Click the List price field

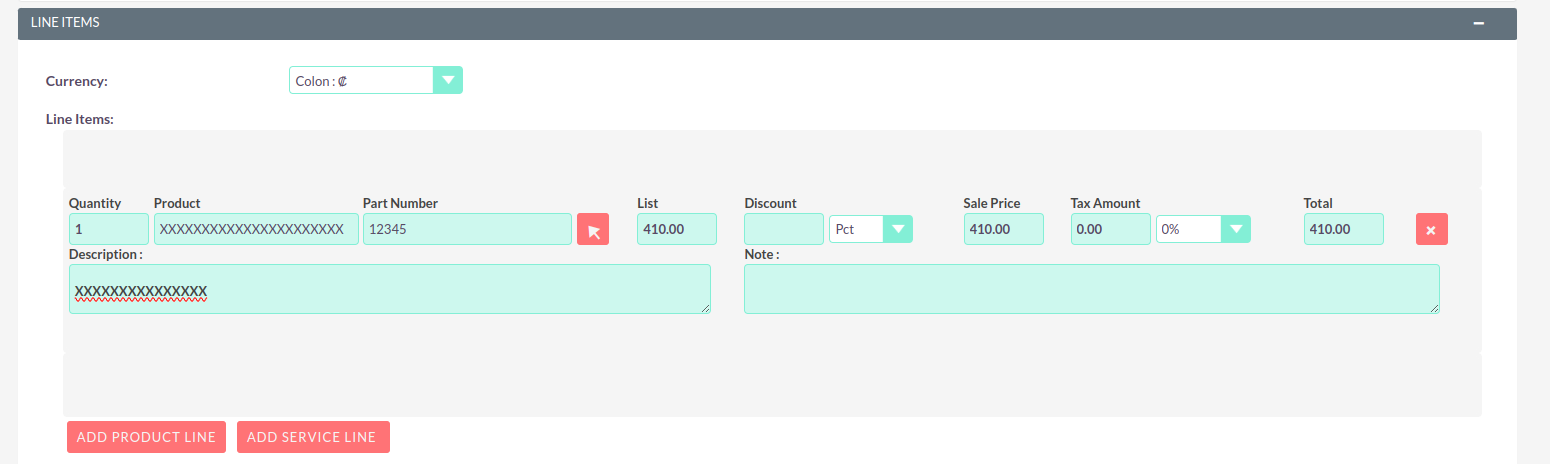pos(676,229)
